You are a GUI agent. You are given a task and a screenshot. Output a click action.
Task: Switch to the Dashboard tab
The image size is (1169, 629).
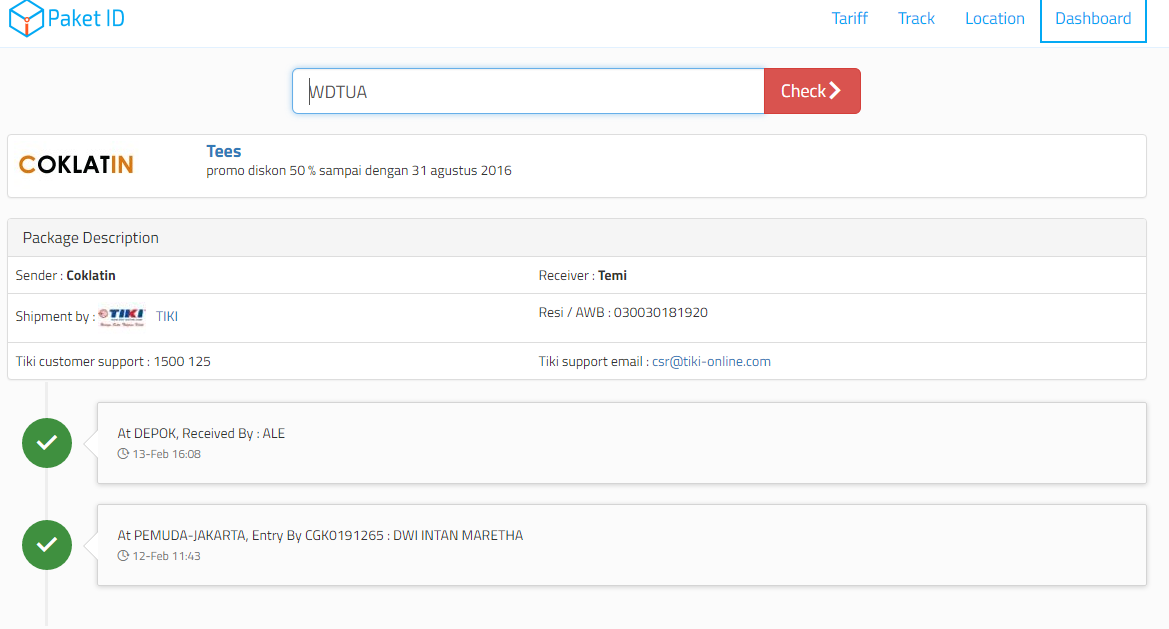1093,19
